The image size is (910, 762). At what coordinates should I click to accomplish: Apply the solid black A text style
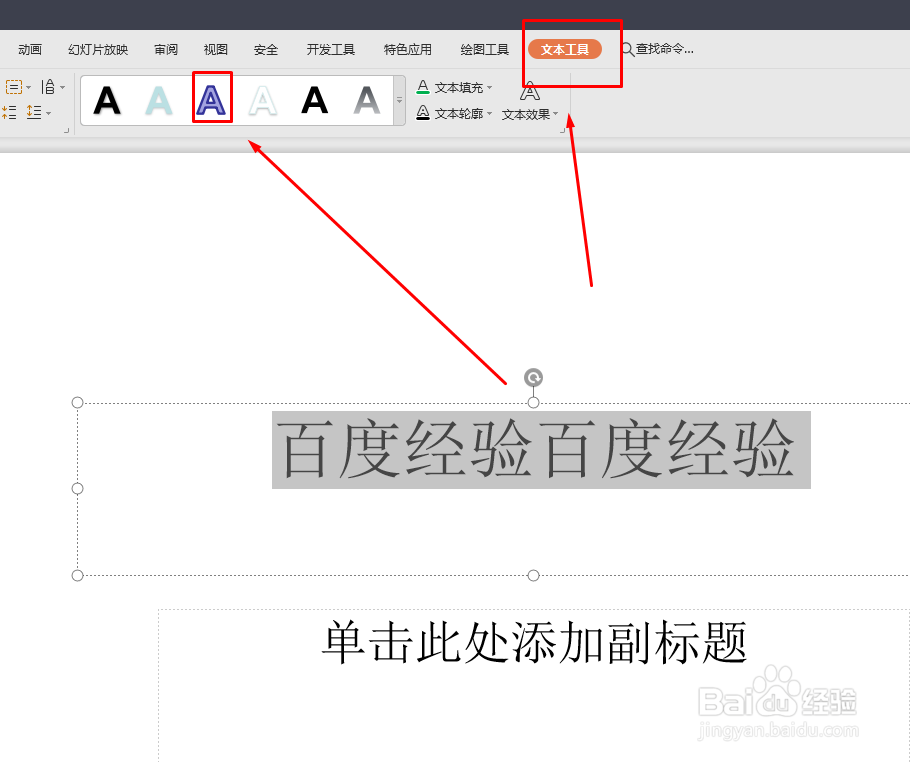(x=315, y=100)
